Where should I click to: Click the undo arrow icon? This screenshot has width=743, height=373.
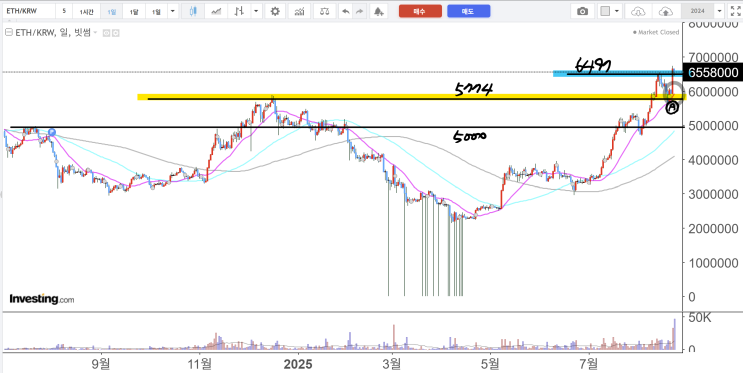click(346, 11)
